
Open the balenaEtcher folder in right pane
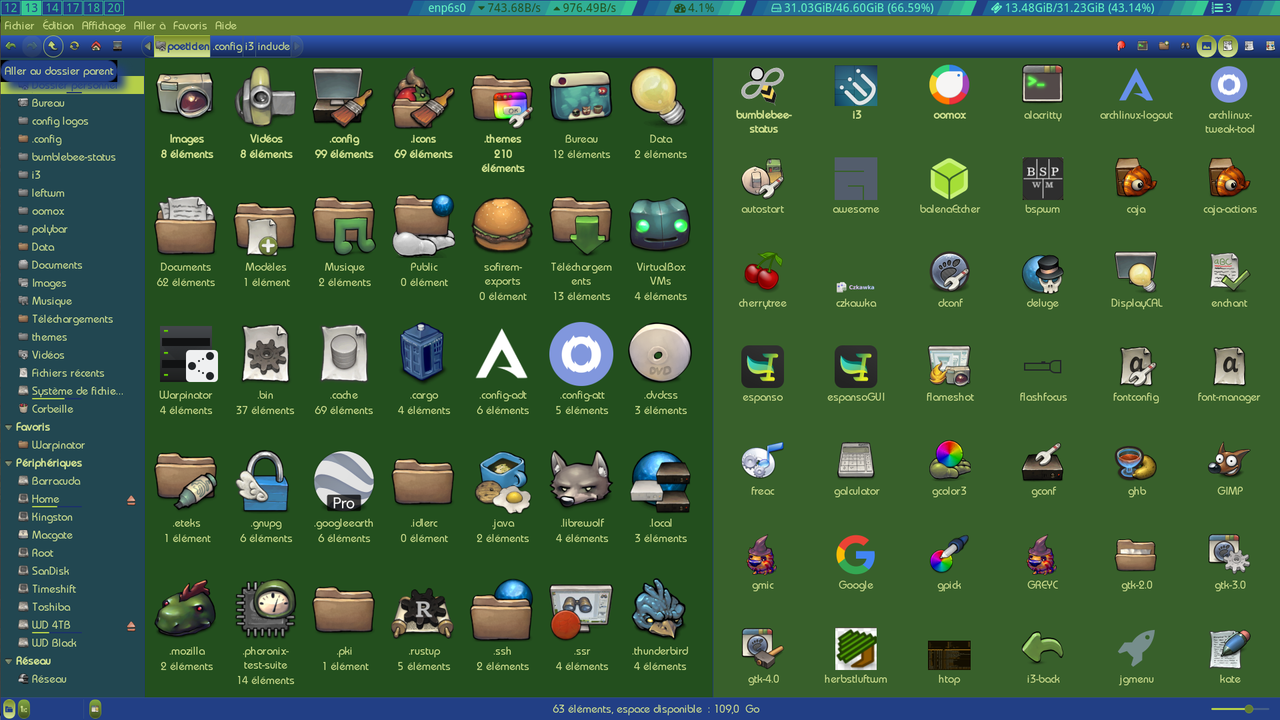(x=949, y=188)
